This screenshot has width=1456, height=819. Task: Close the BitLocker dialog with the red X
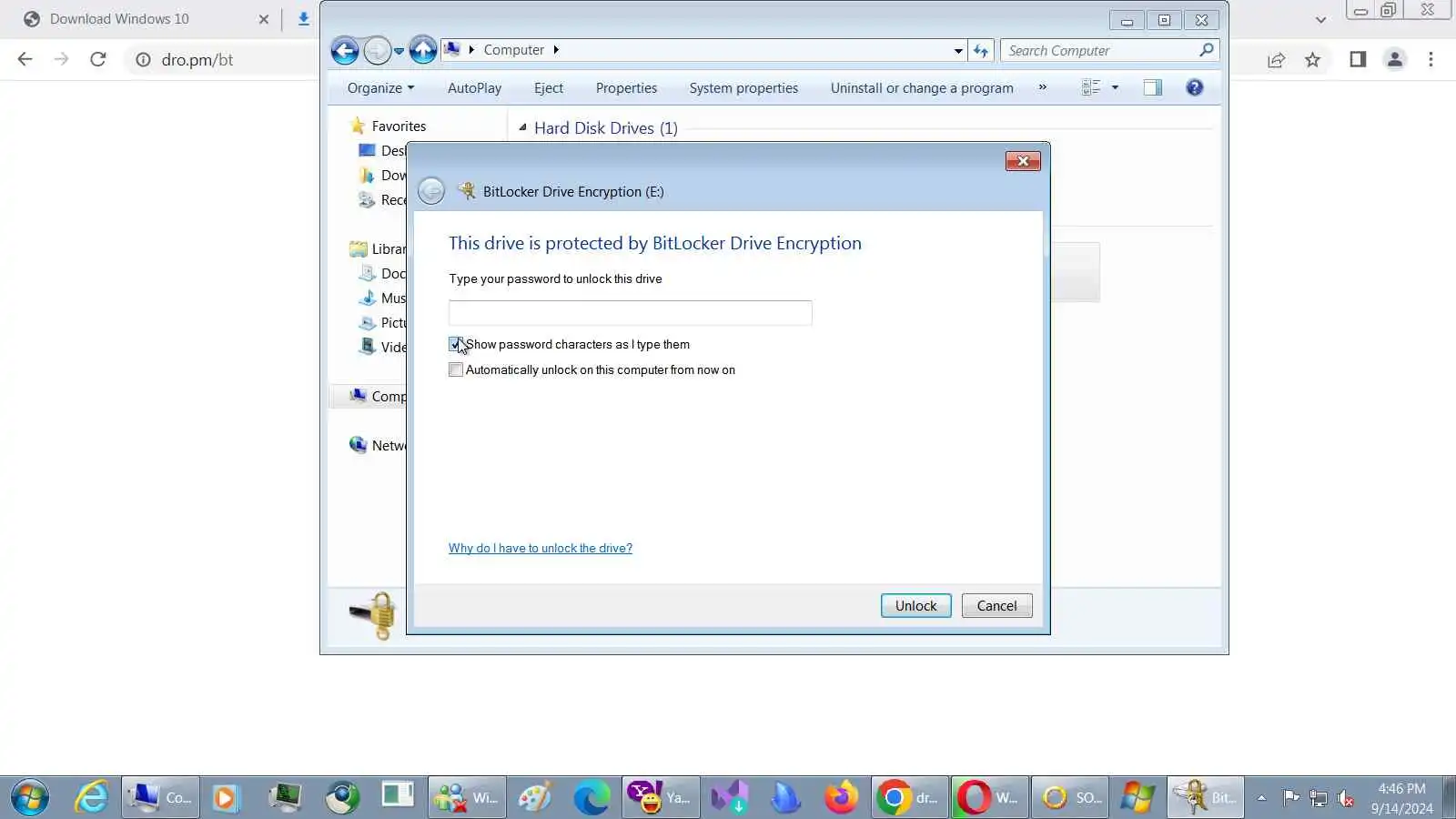tap(1023, 161)
